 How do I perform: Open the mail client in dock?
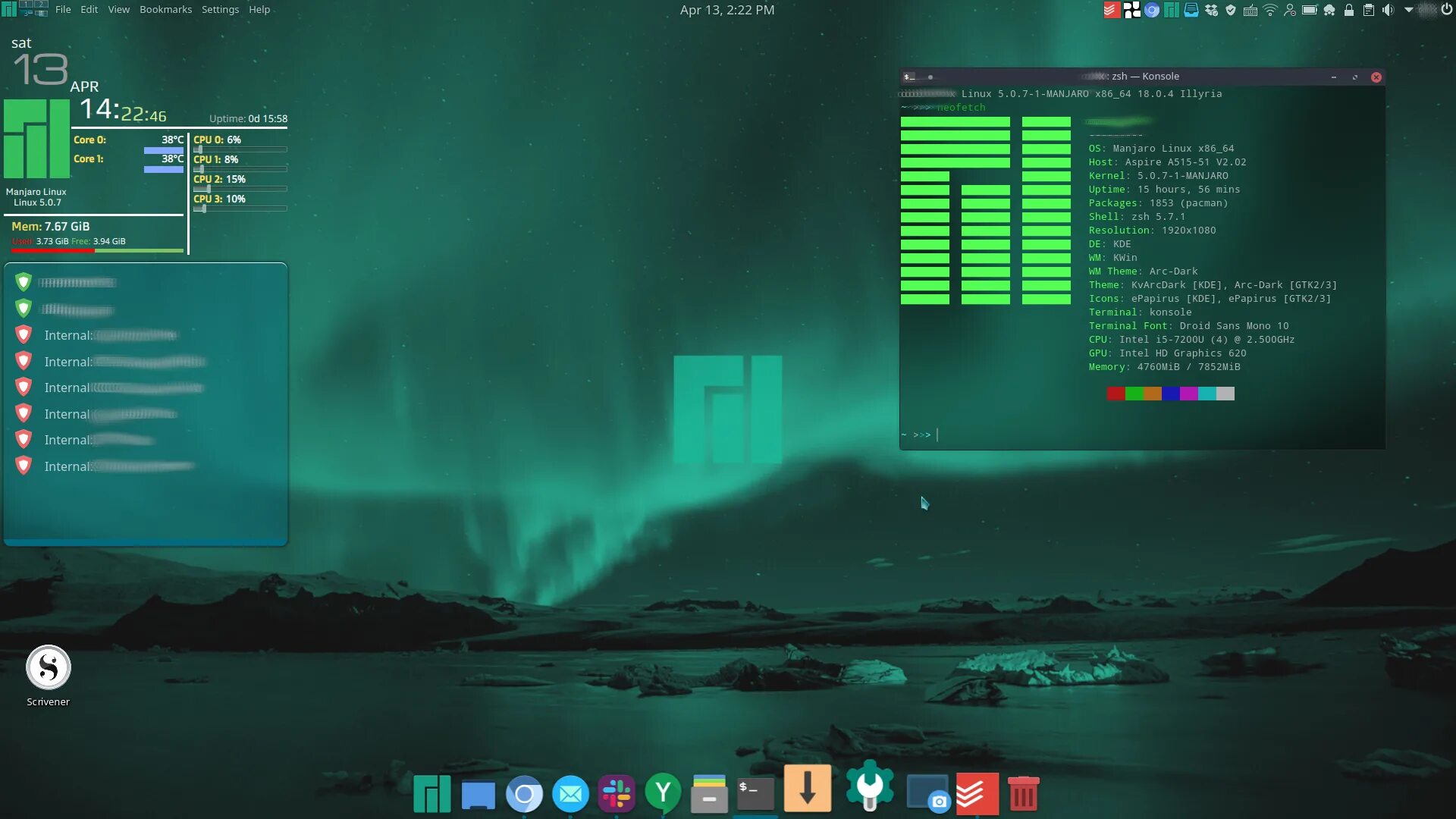tap(570, 793)
